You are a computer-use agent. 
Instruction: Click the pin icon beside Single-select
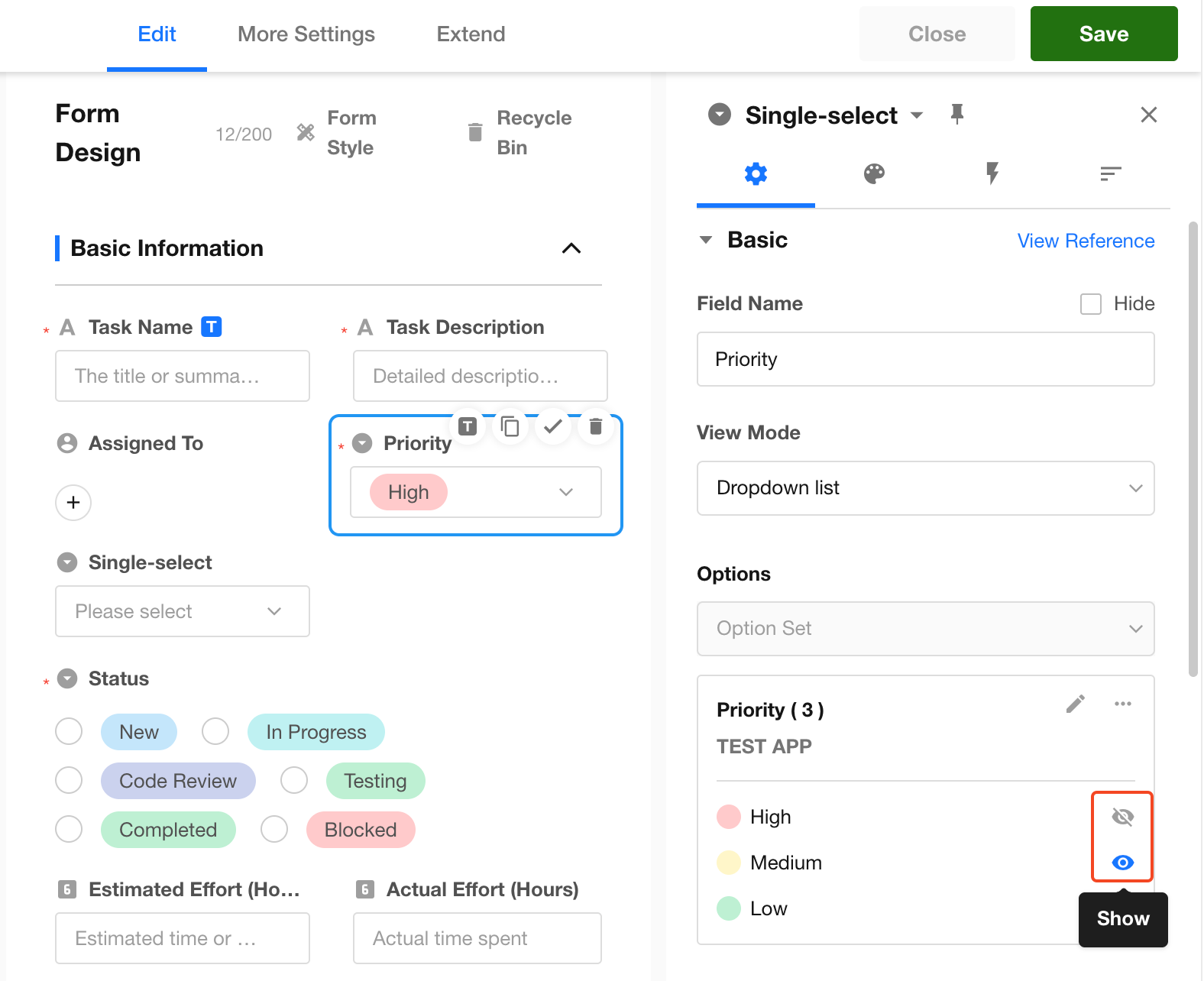point(956,115)
